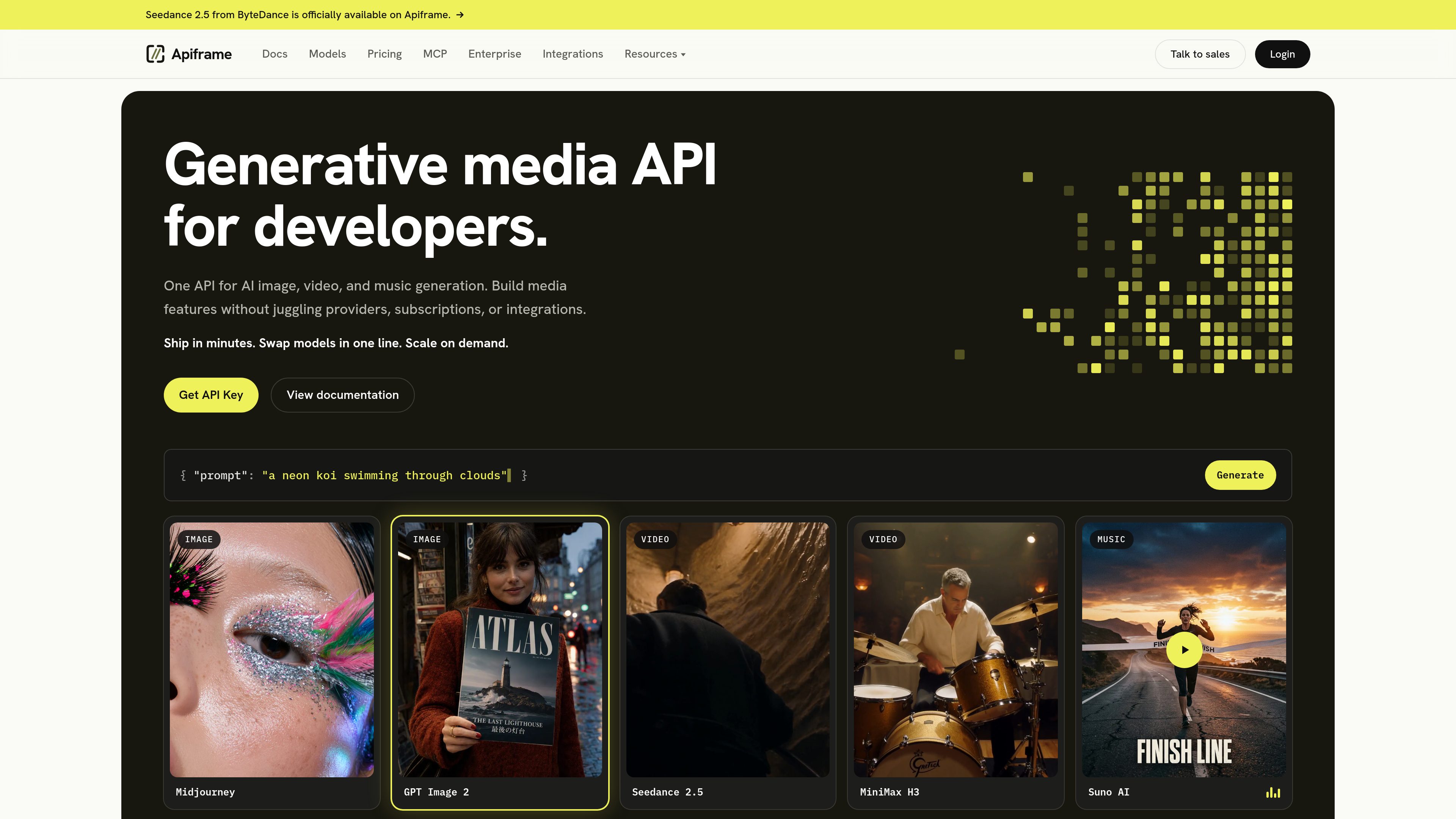Open the Enterprise nav link

[494, 54]
